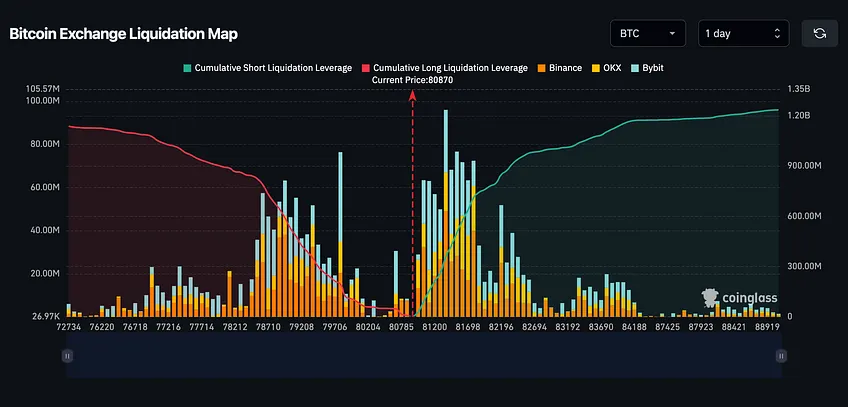Click the Bitcoin Exchange Liquidation Map title
Viewport: 848px width, 407px height.
tap(123, 34)
